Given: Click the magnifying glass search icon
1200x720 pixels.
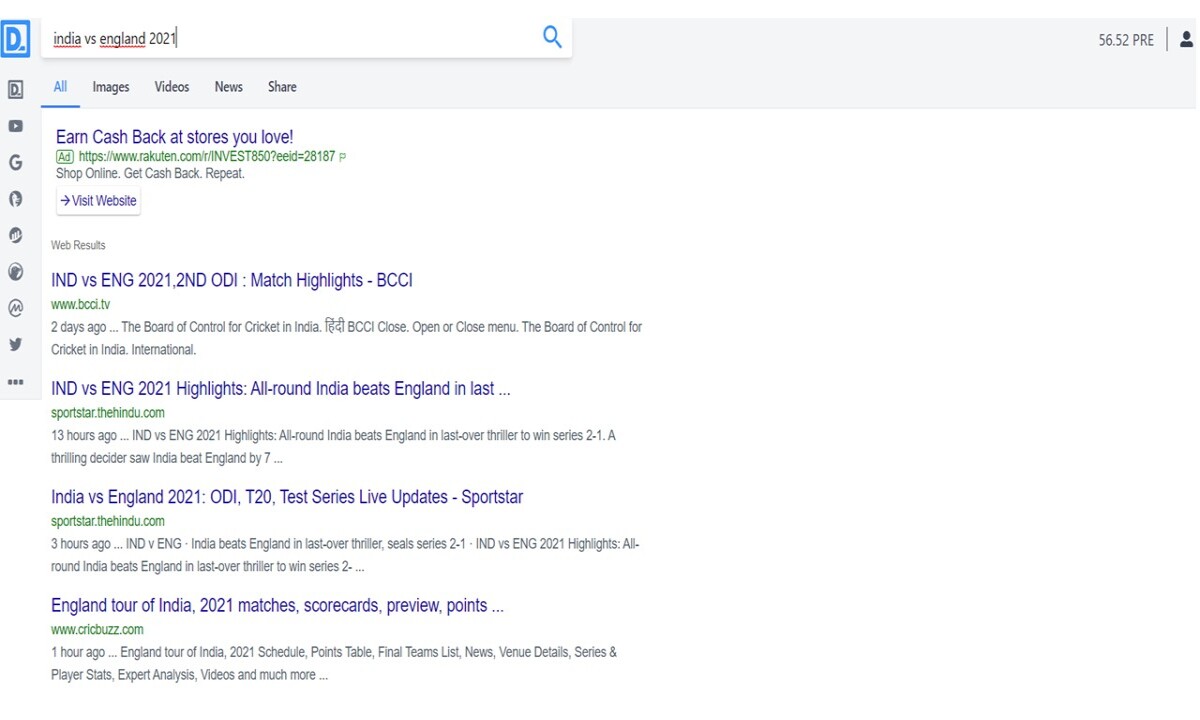Looking at the screenshot, I should click(x=552, y=38).
